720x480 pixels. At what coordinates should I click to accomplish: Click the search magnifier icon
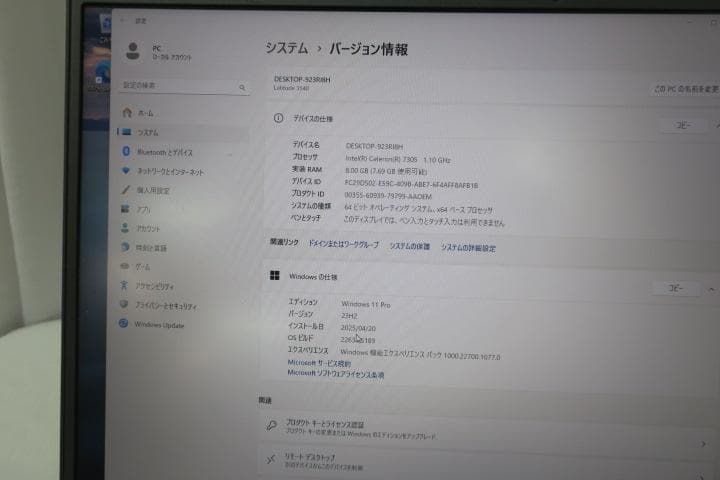(x=242, y=87)
